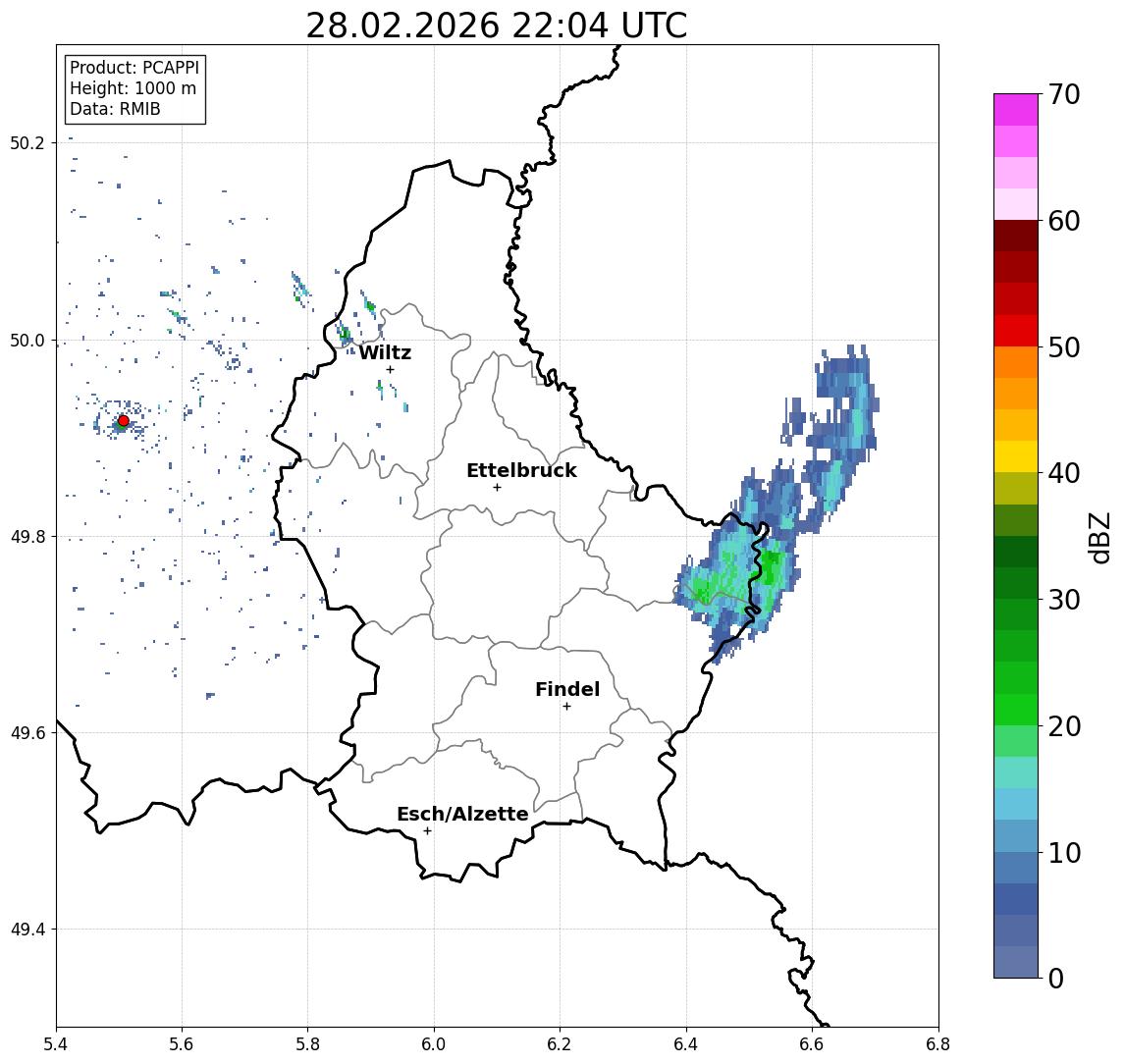1124x1064 pixels.
Task: Select the Ettelbruck map label
Action: click(x=521, y=470)
